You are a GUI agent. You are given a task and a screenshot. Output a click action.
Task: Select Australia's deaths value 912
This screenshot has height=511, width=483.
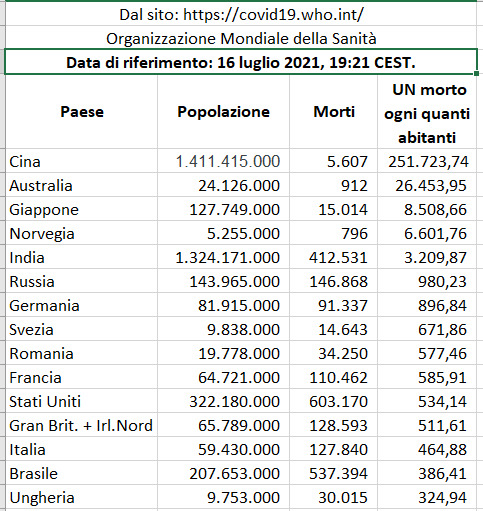point(333,185)
